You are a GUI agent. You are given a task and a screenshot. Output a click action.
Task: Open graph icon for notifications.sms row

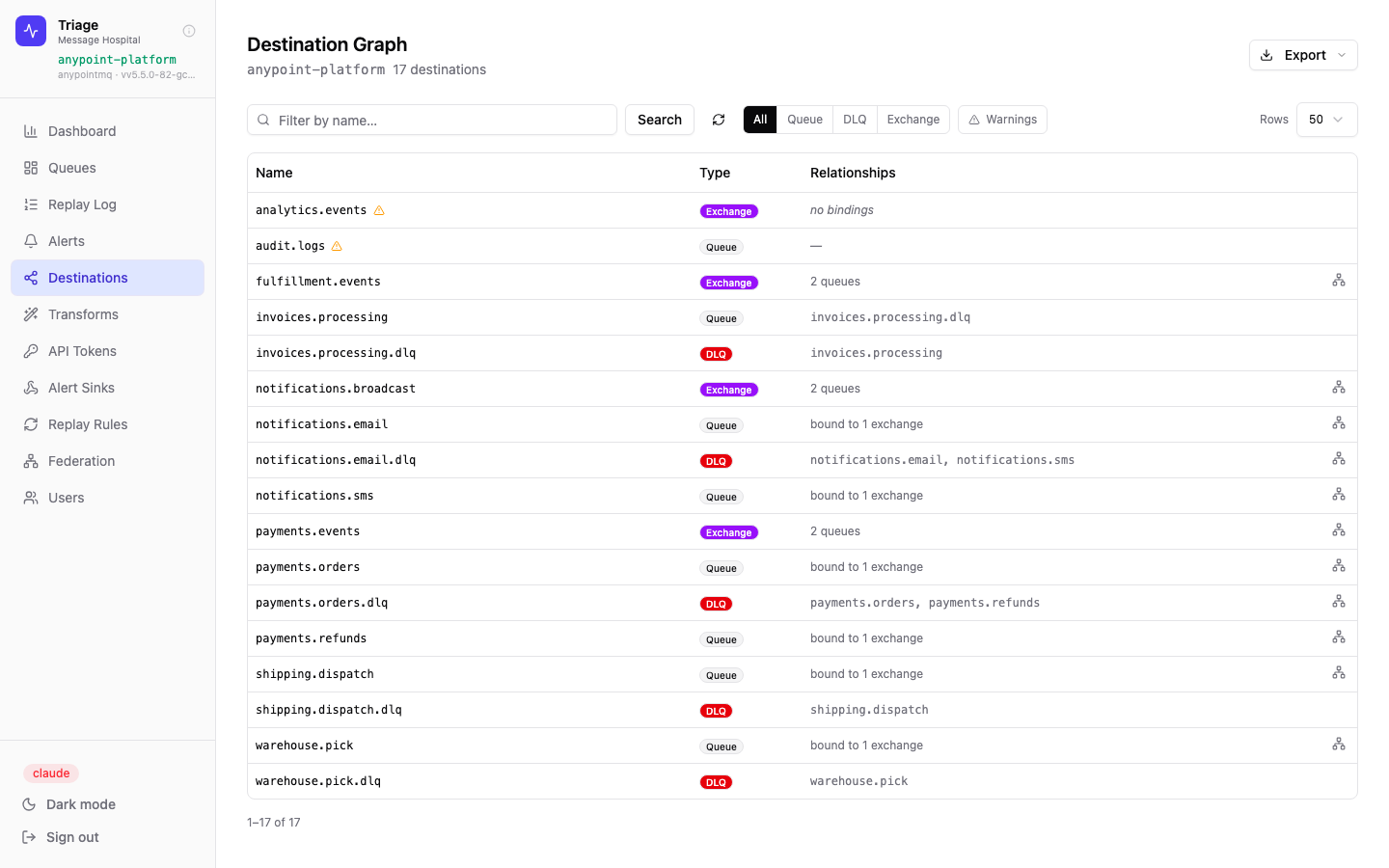pyautogui.click(x=1339, y=495)
